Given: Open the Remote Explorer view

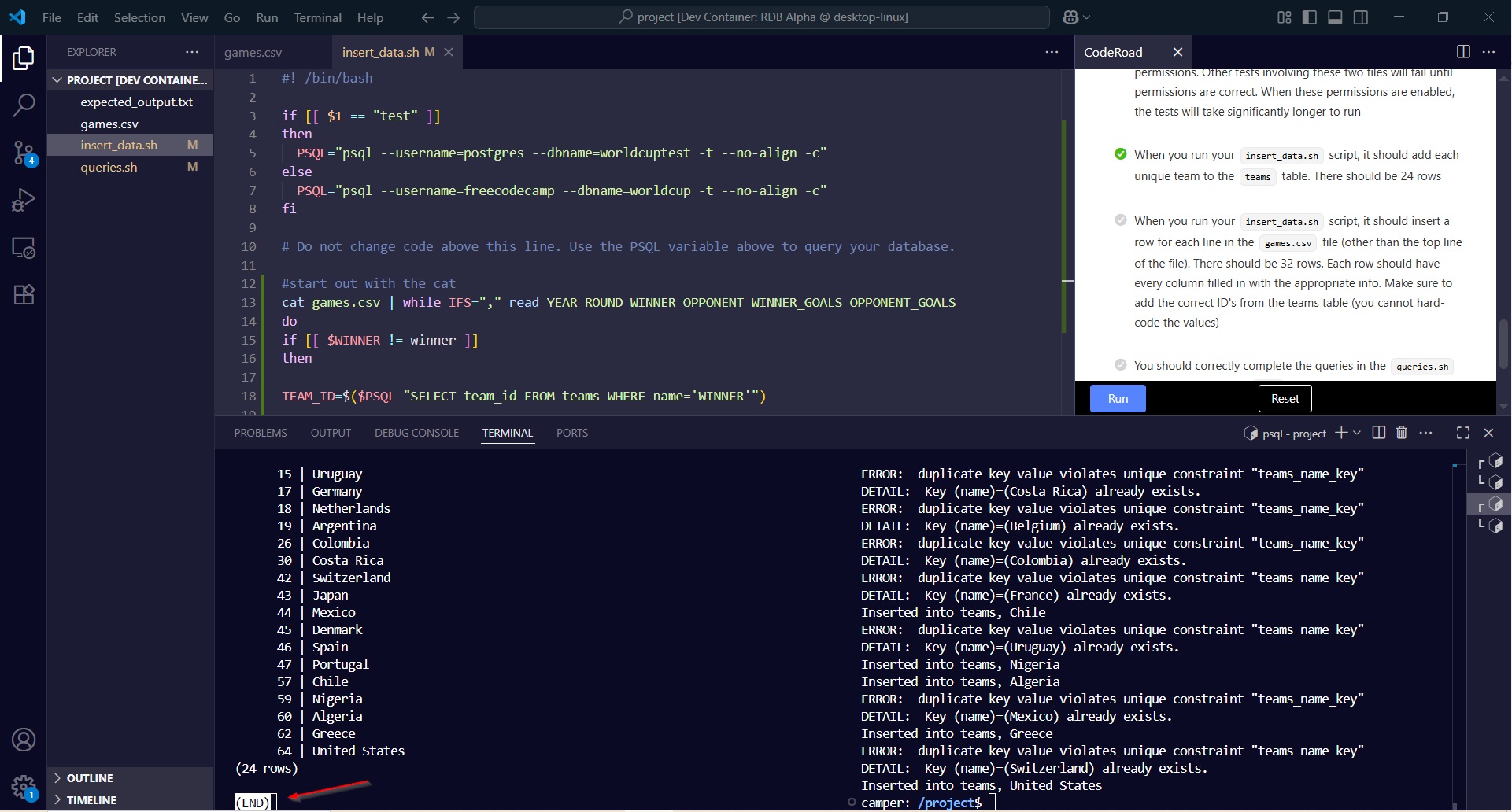Looking at the screenshot, I should pyautogui.click(x=24, y=247).
